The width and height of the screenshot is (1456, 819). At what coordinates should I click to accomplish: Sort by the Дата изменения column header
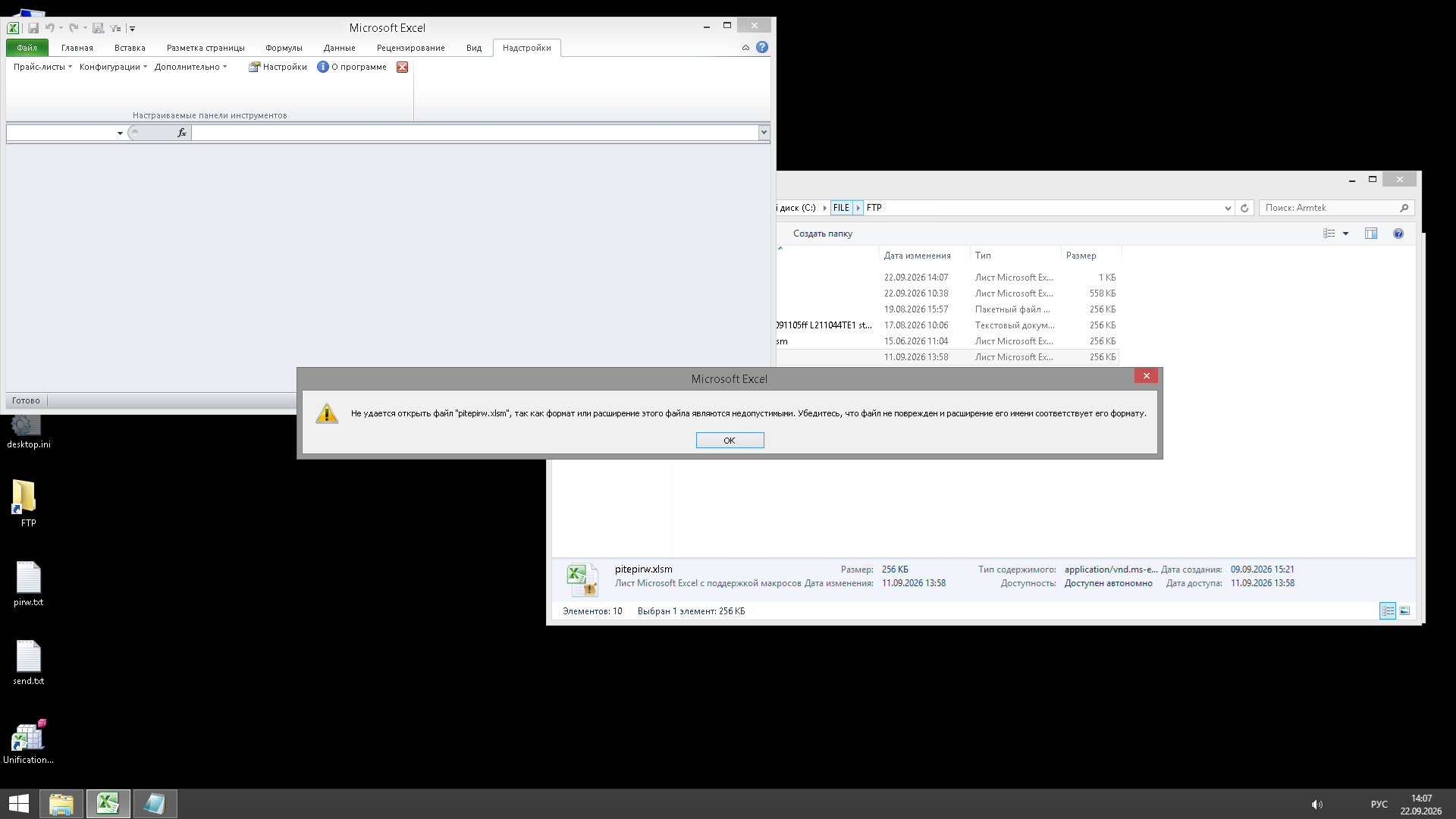click(917, 256)
